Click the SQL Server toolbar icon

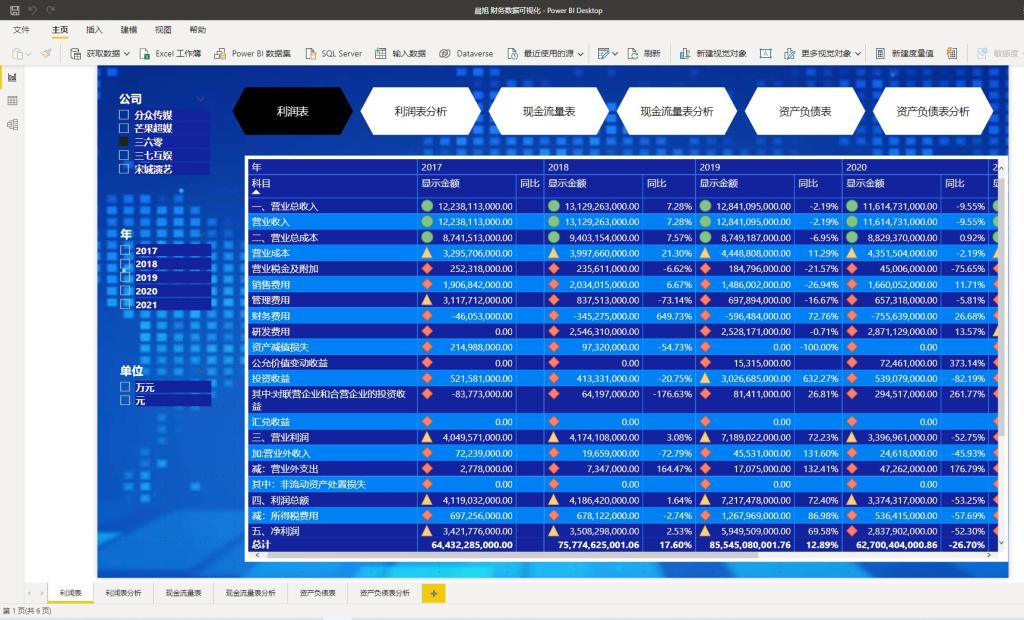pyautogui.click(x=310, y=53)
